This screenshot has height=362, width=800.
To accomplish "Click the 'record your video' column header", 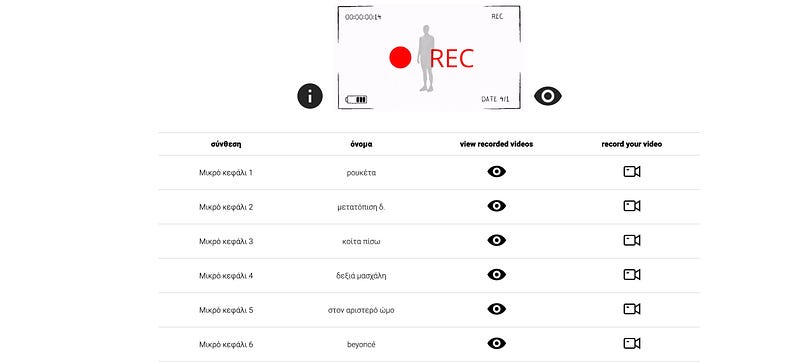I will [632, 144].
